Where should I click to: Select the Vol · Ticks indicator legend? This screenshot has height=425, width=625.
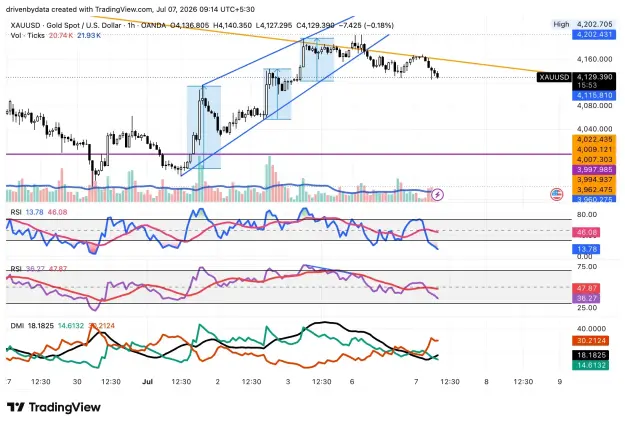point(28,35)
